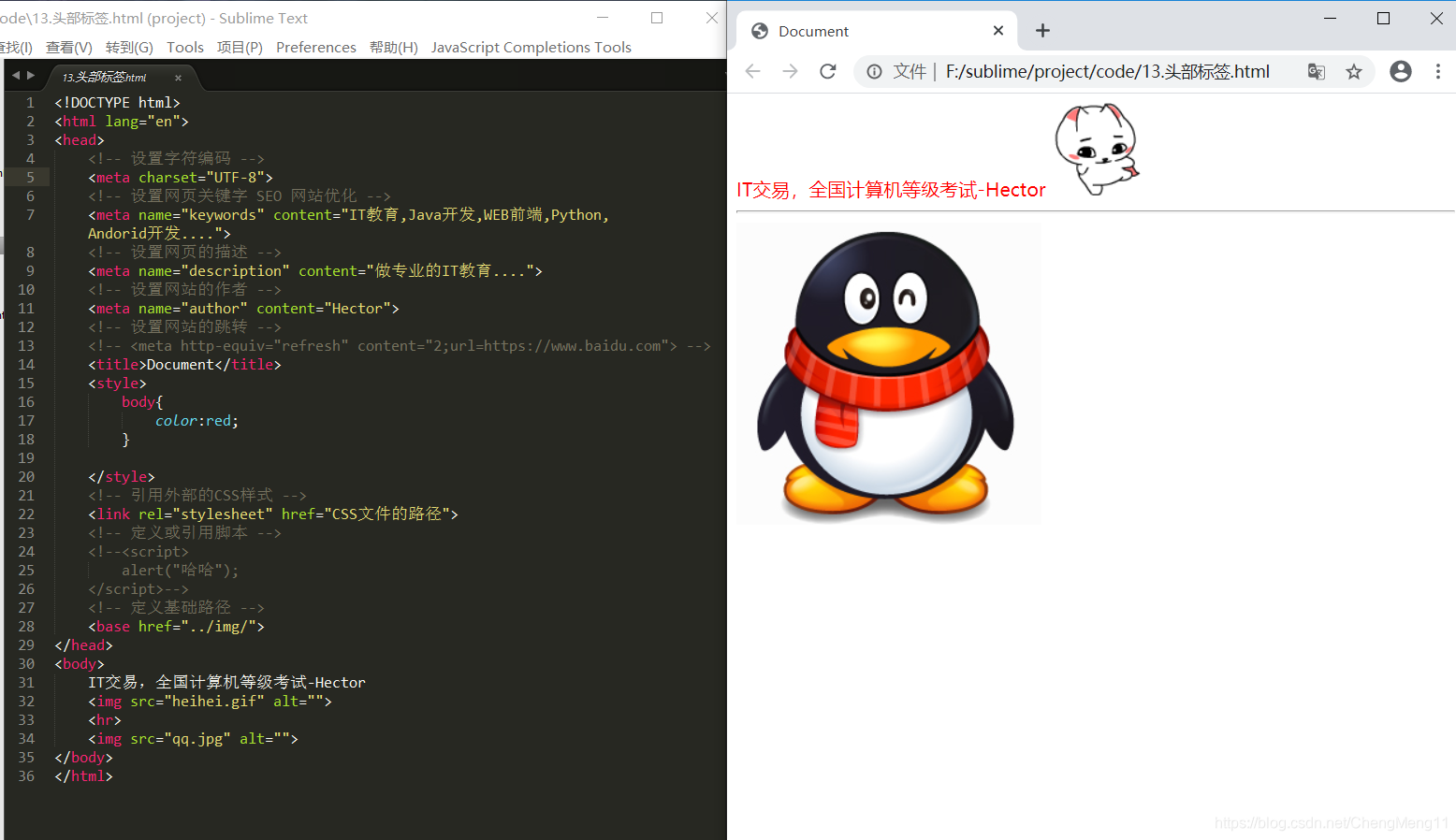Open a new Chrome tab
Viewport: 1456px width, 840px height.
pos(1042,31)
